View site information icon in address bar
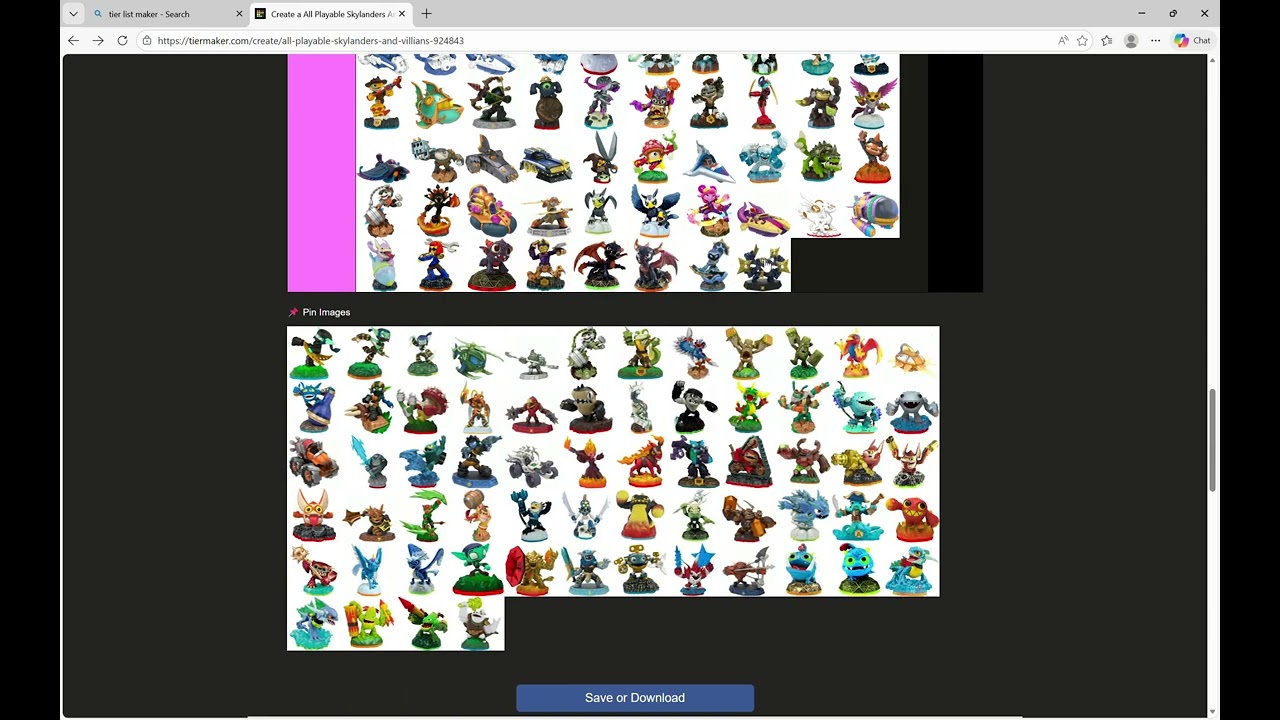 click(x=146, y=41)
